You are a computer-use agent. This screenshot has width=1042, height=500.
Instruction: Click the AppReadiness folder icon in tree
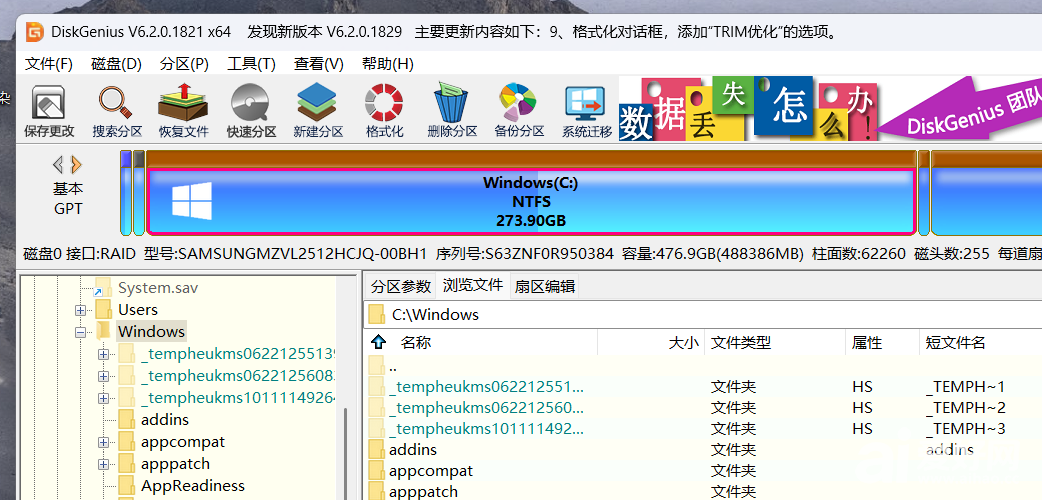point(127,485)
